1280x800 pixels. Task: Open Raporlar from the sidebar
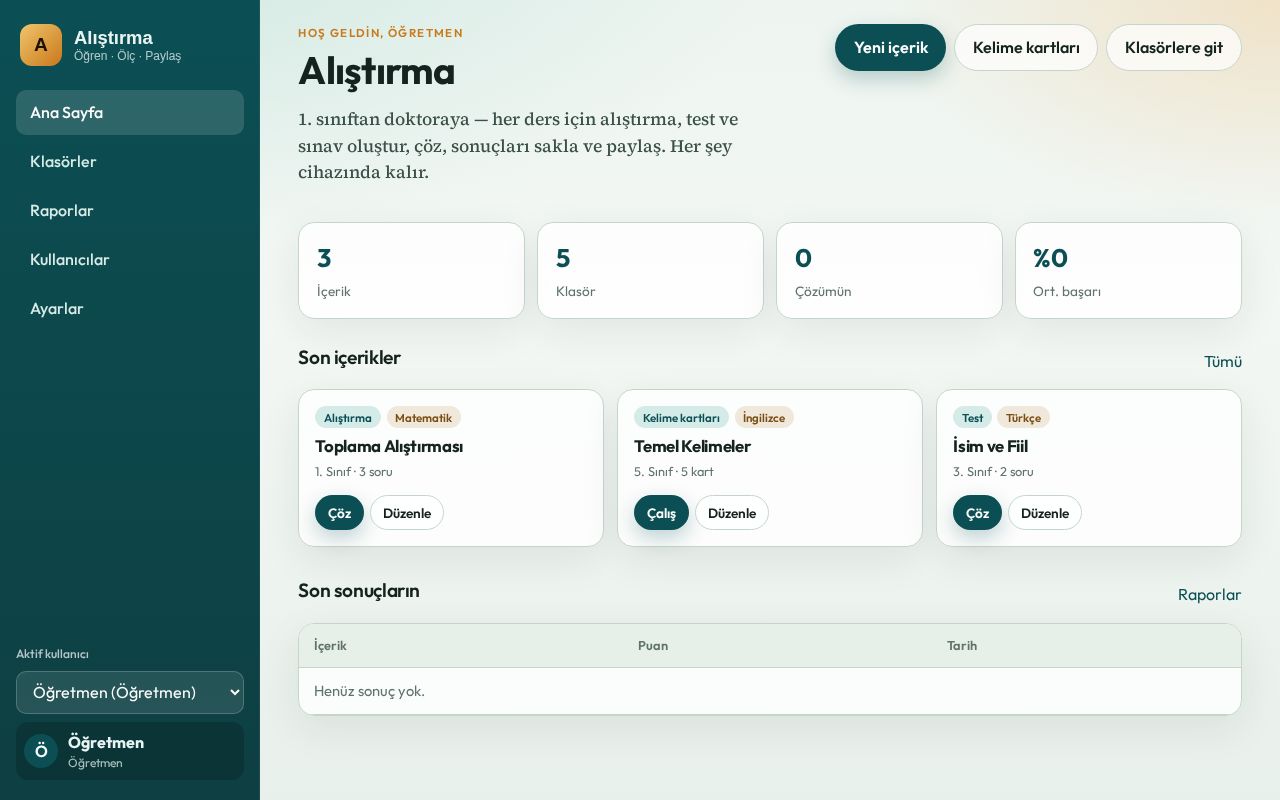click(x=130, y=210)
